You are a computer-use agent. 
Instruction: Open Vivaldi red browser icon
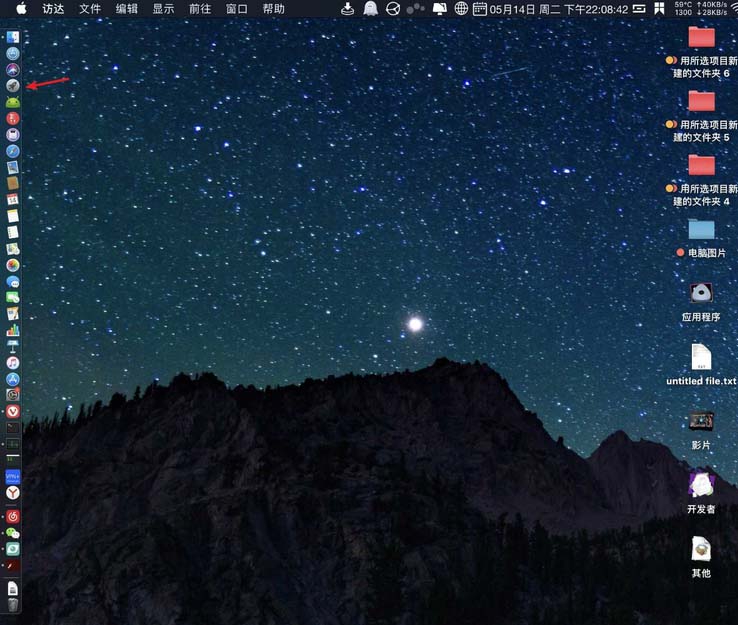pos(13,412)
